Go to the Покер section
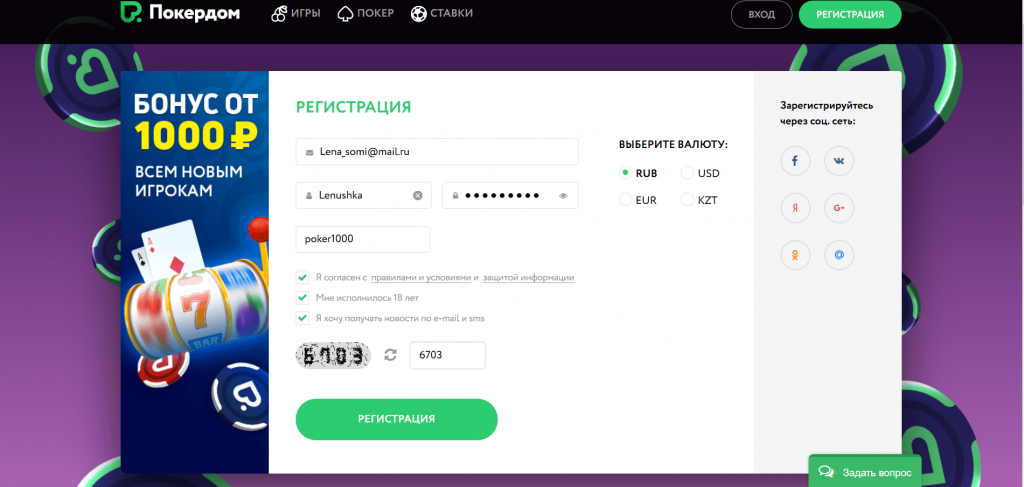 tap(366, 14)
